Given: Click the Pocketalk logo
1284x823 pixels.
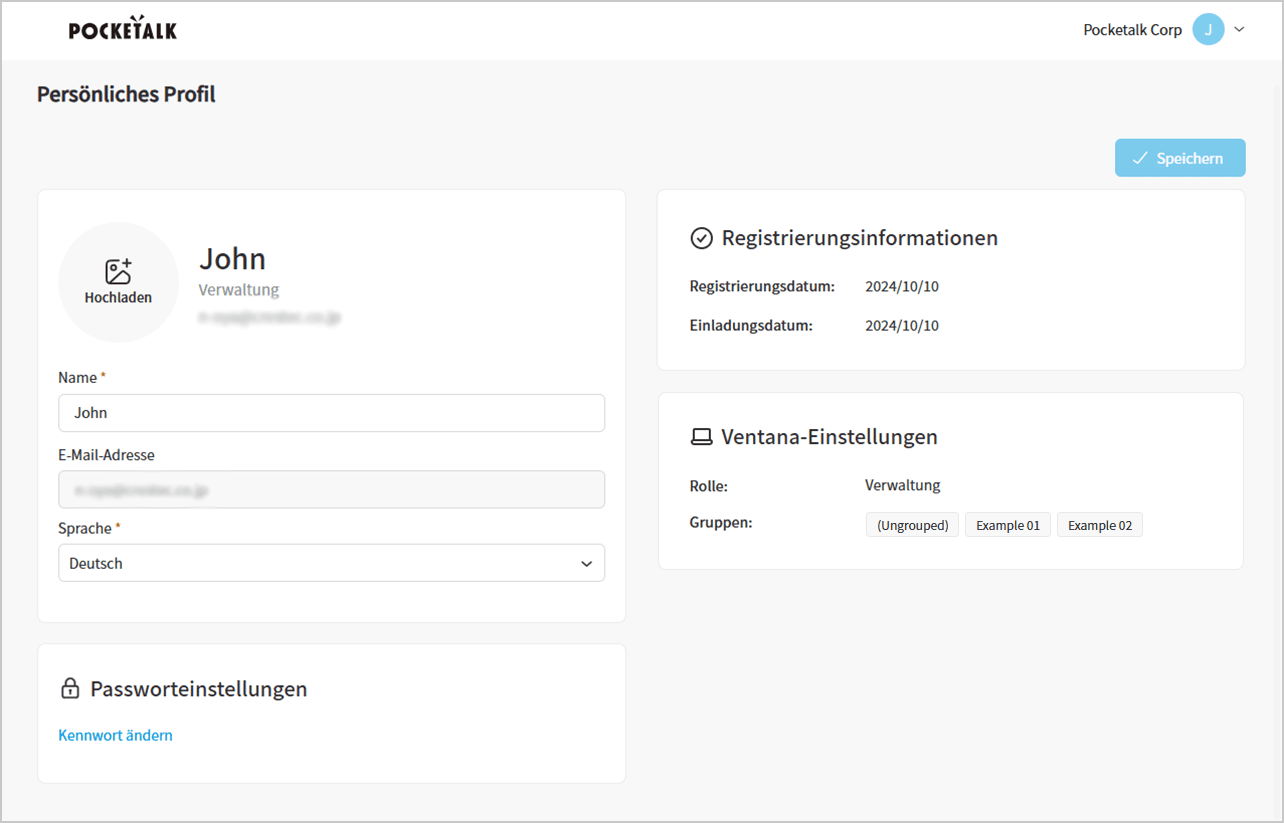Looking at the screenshot, I should tap(123, 29).
